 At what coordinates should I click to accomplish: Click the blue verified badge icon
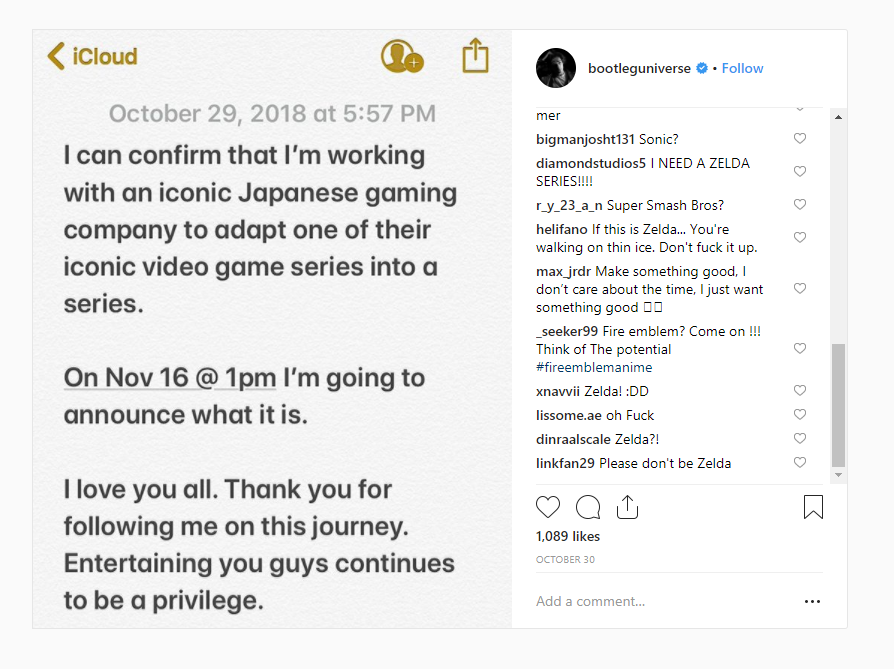click(x=702, y=68)
